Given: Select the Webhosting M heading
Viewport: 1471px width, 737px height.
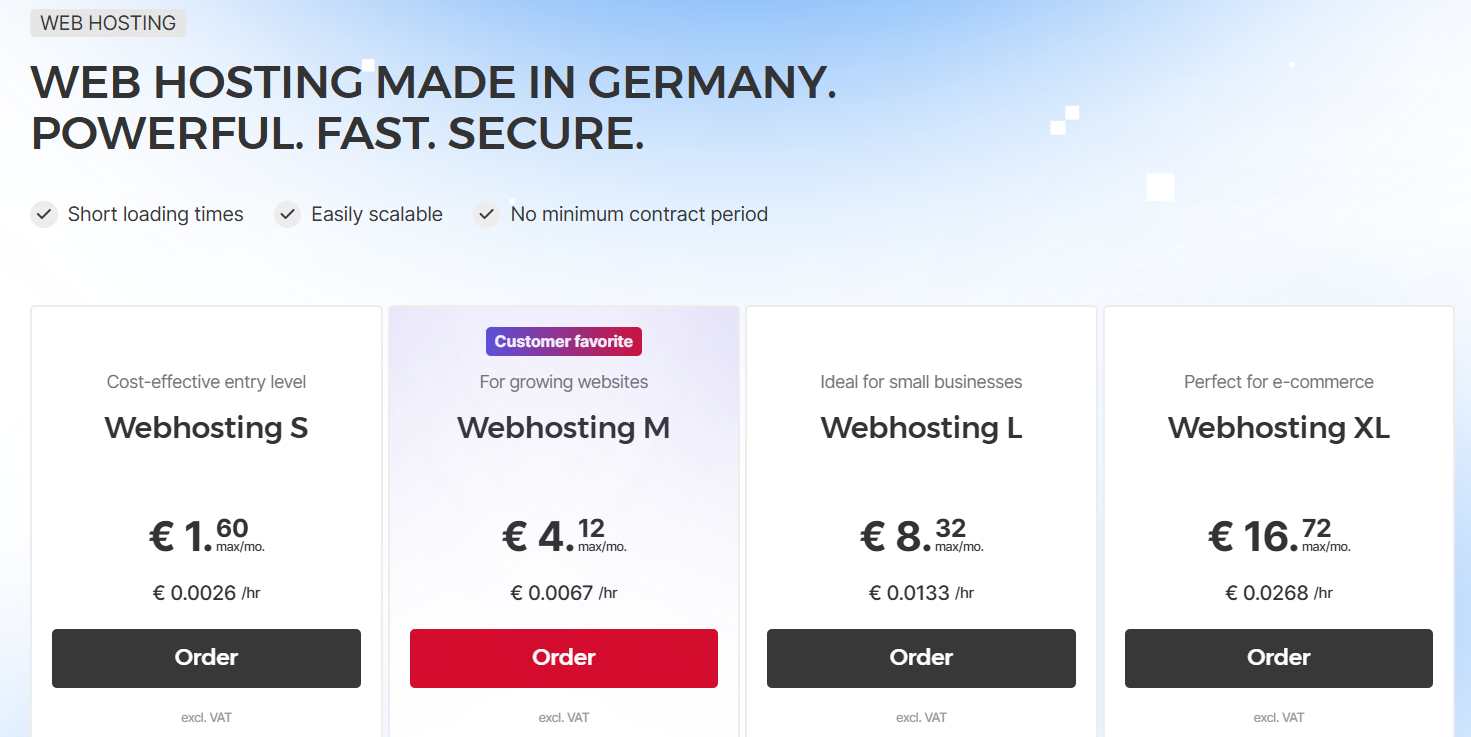Looking at the screenshot, I should pyautogui.click(x=564, y=428).
